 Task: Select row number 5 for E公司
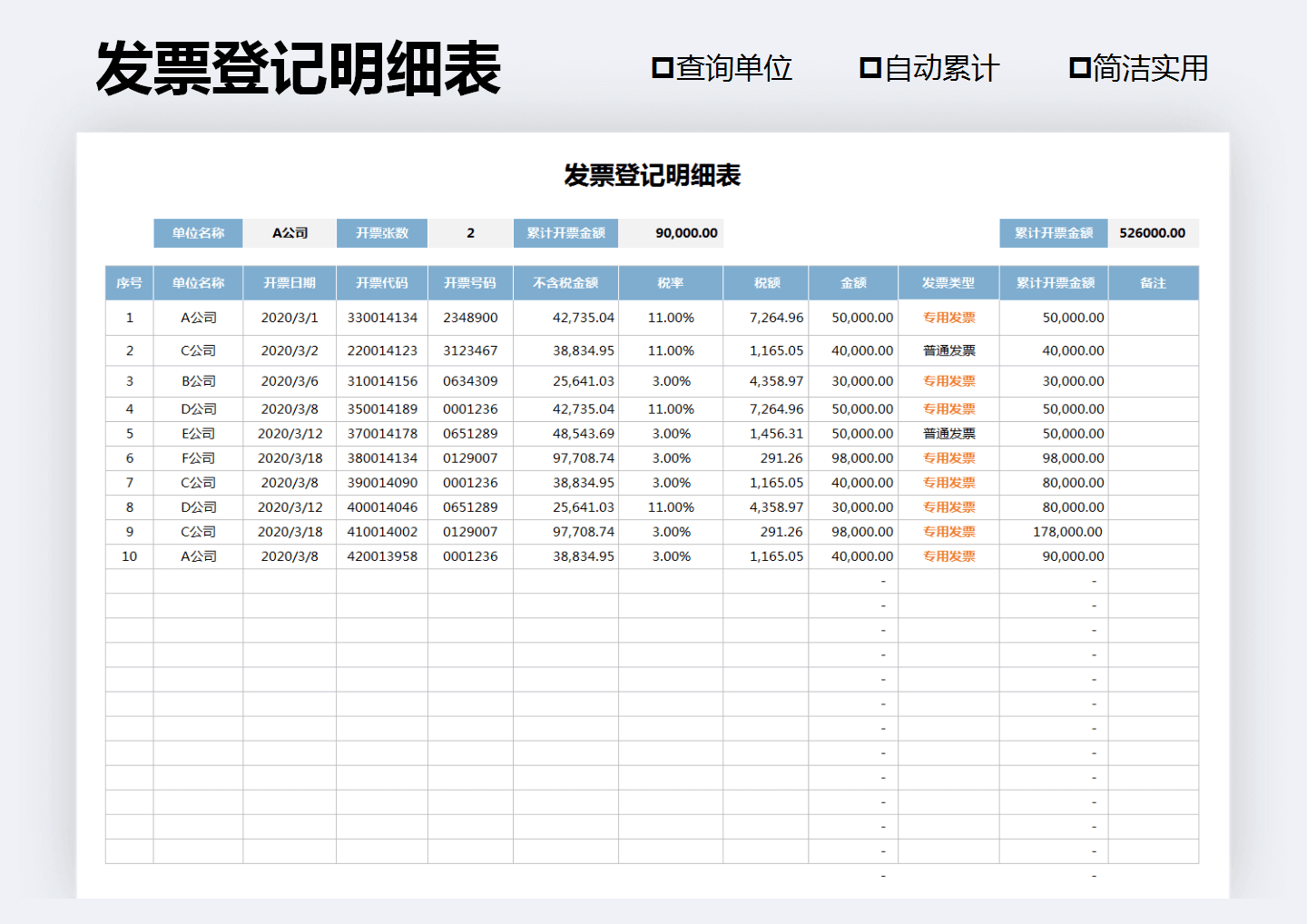[129, 433]
